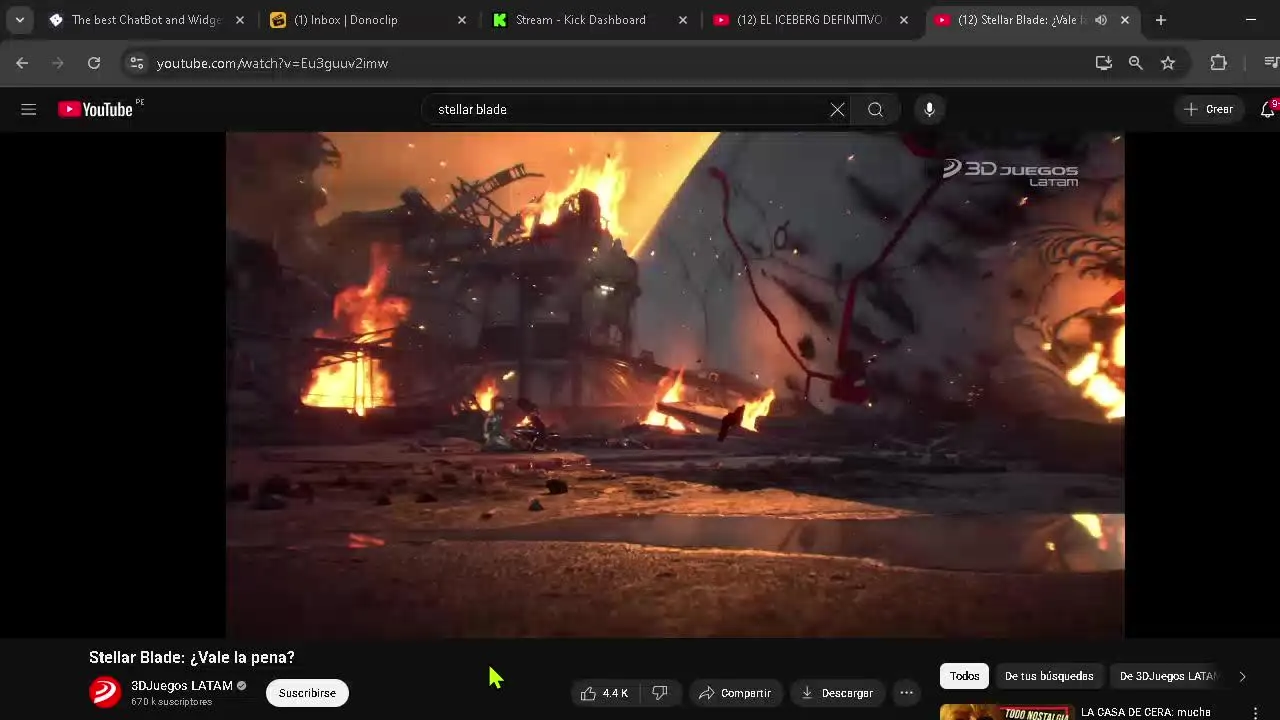Close the Kick Dashboard tab

[x=683, y=20]
